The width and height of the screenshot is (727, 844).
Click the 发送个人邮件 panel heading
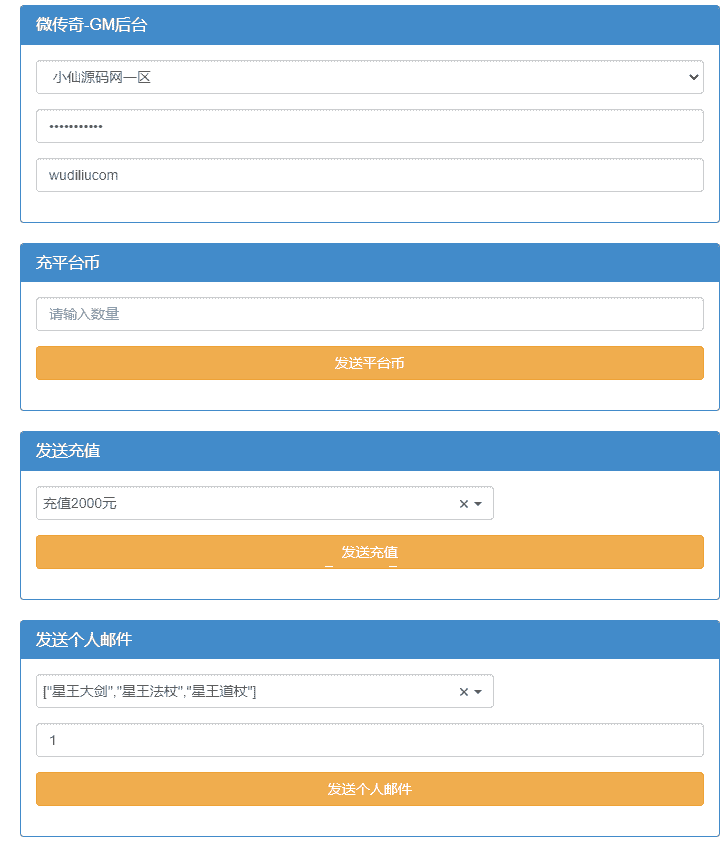[370, 639]
